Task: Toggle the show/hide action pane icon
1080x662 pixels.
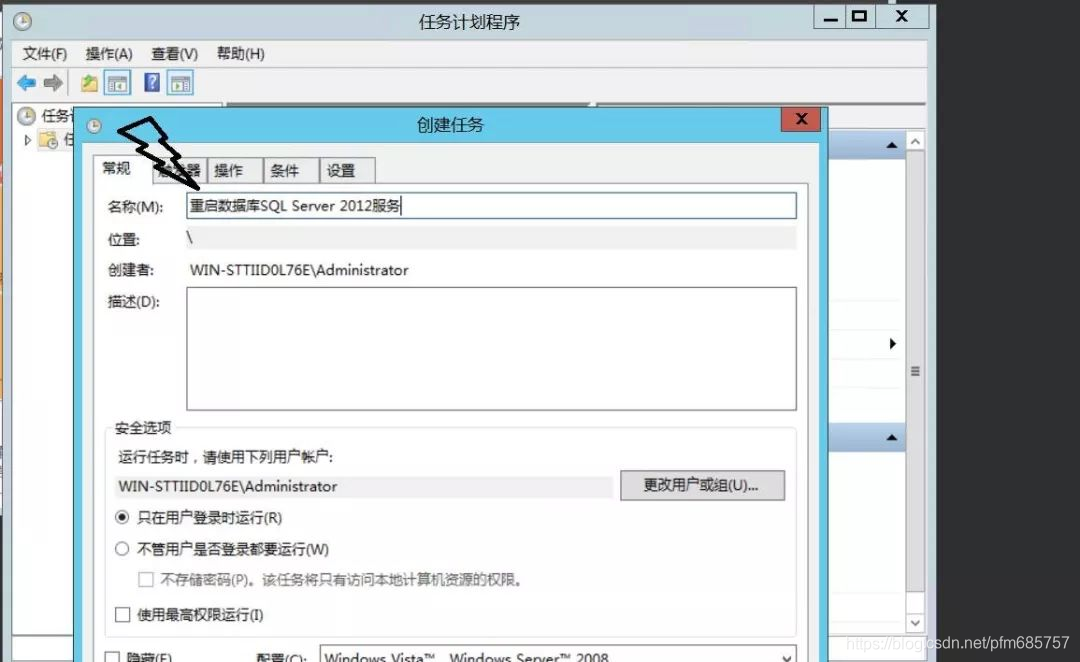Action: click(x=180, y=83)
